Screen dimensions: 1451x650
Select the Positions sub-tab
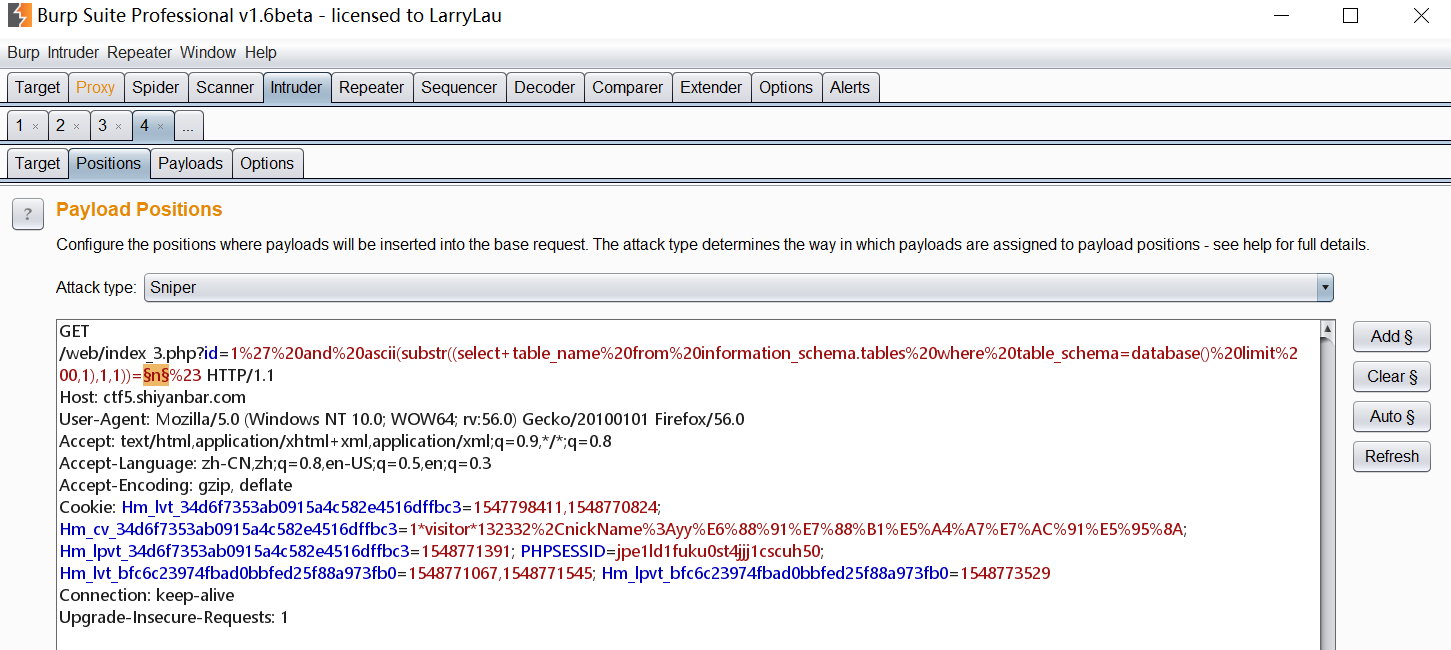coord(109,163)
